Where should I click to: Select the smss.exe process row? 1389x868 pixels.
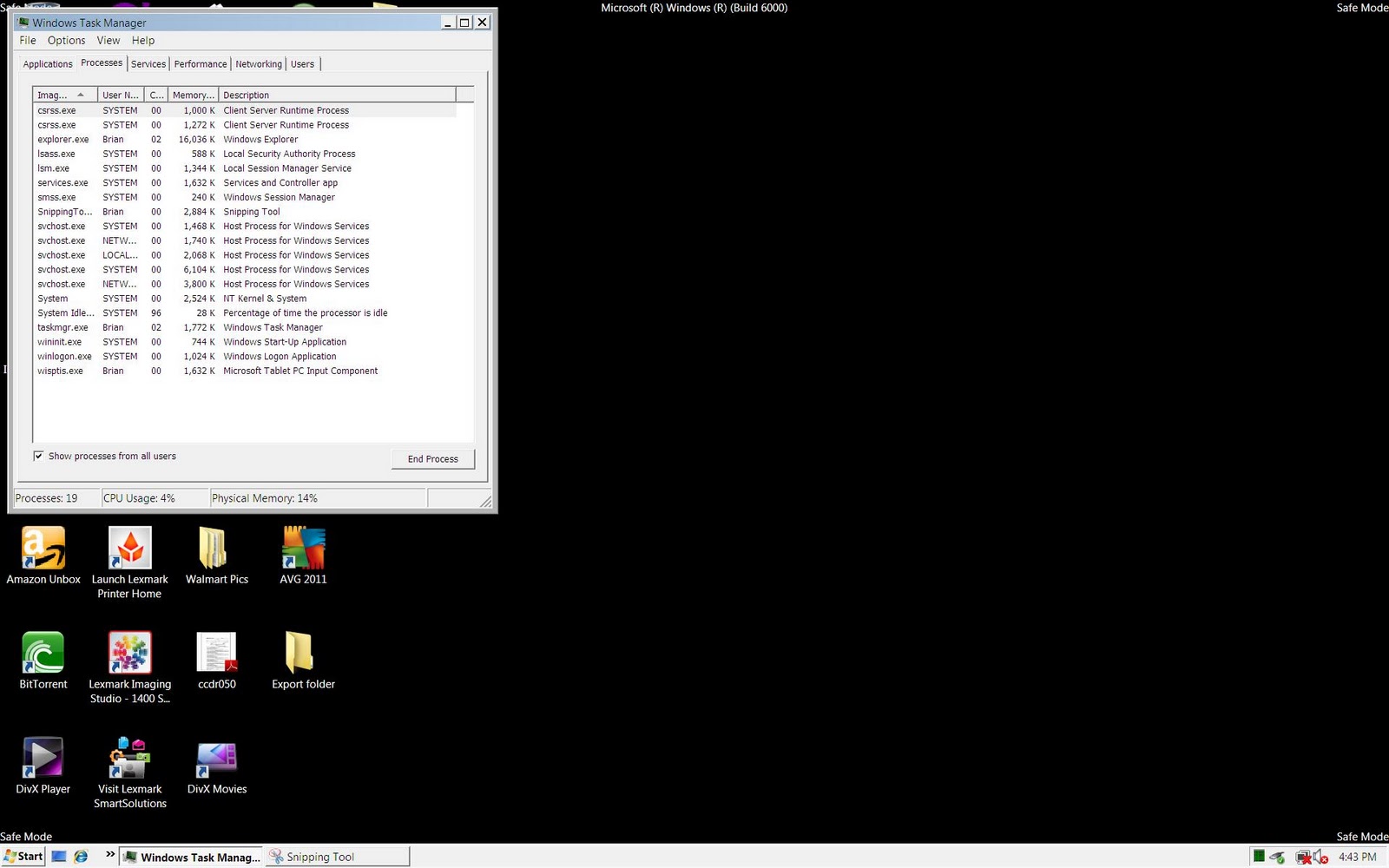[245, 197]
